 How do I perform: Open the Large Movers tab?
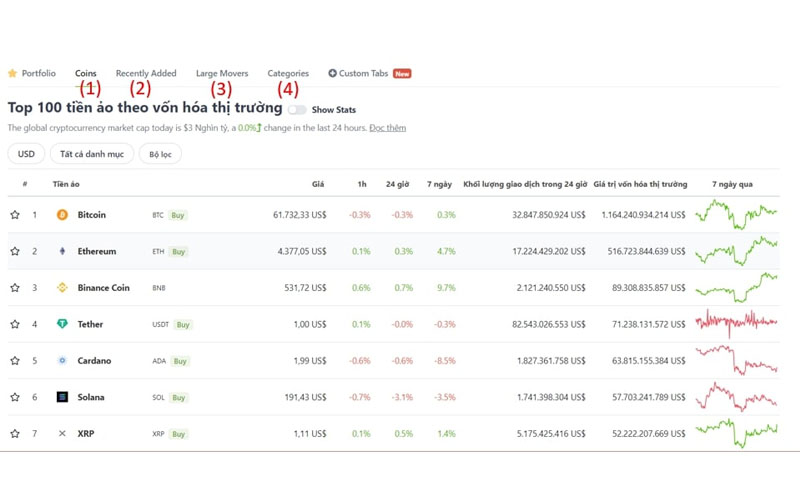tap(222, 73)
